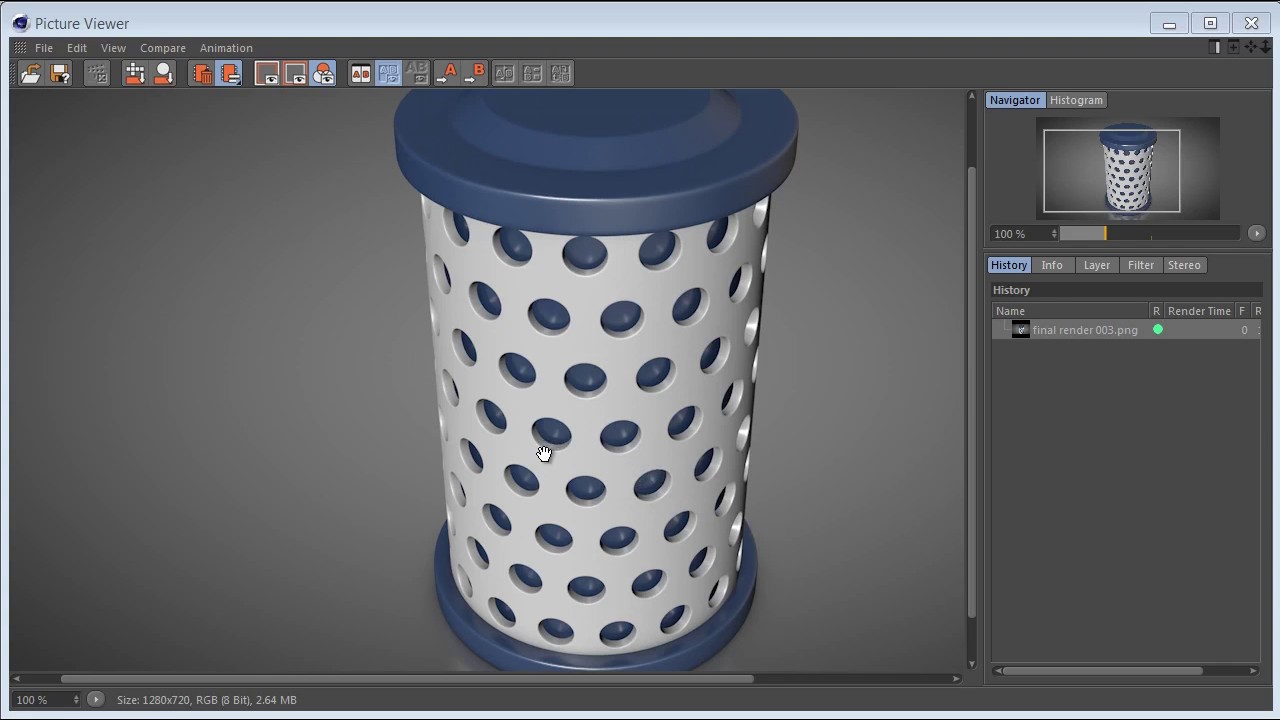
Task: Click the up-down arrow icon at top right
Action: (x=1265, y=47)
